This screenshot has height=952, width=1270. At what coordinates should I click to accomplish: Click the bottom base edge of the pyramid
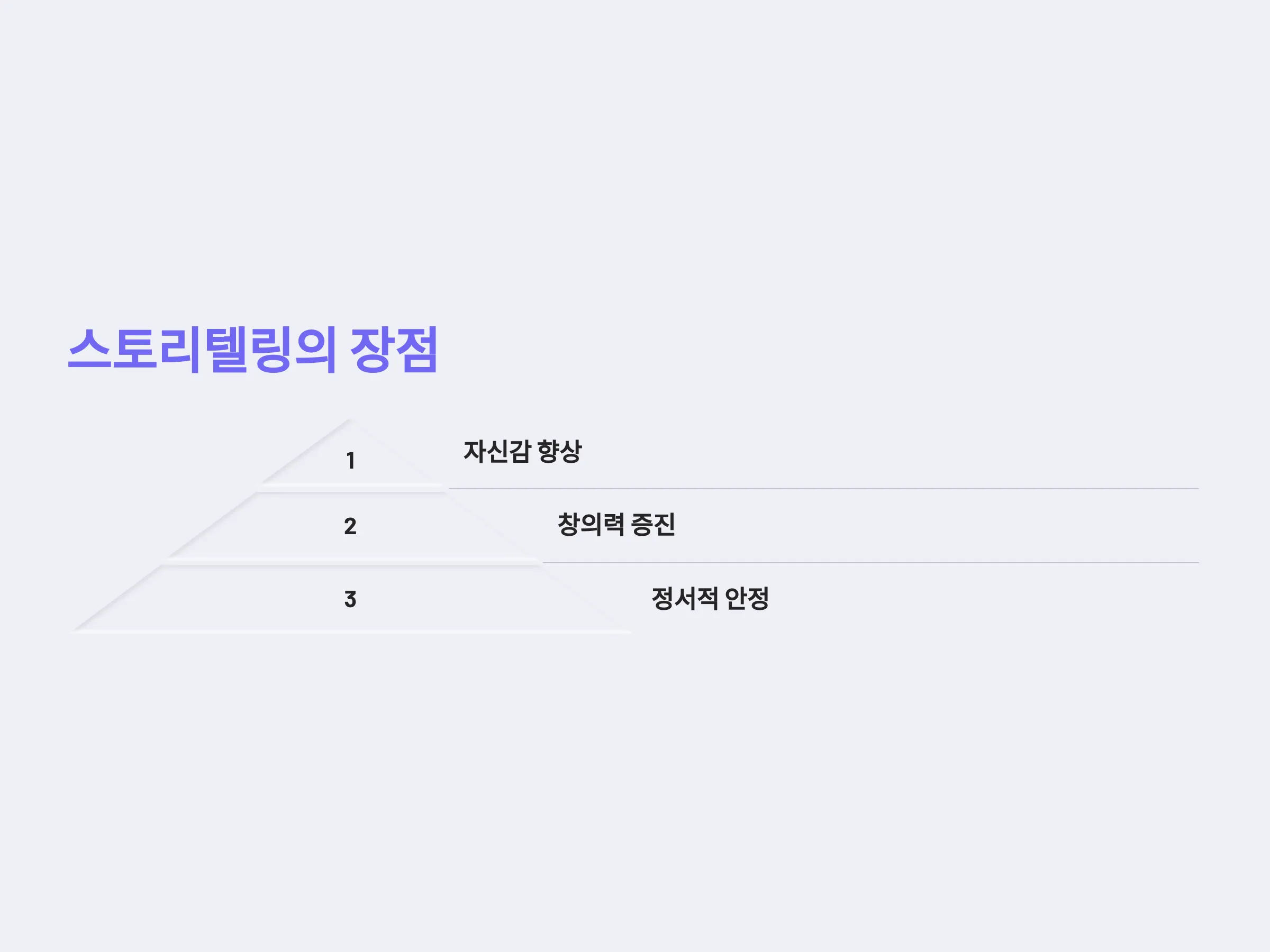click(x=351, y=631)
